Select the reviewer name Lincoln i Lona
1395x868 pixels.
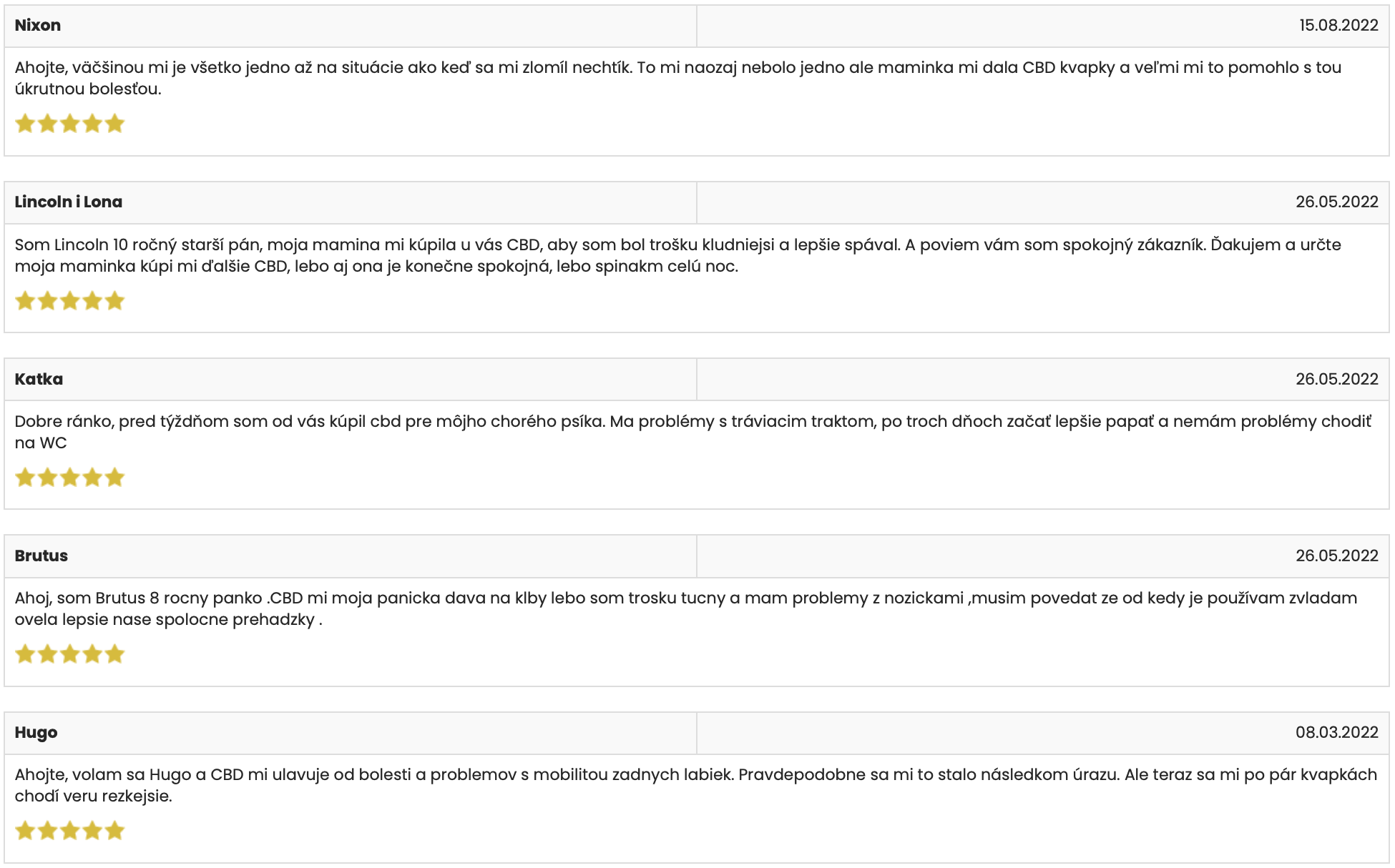click(68, 202)
